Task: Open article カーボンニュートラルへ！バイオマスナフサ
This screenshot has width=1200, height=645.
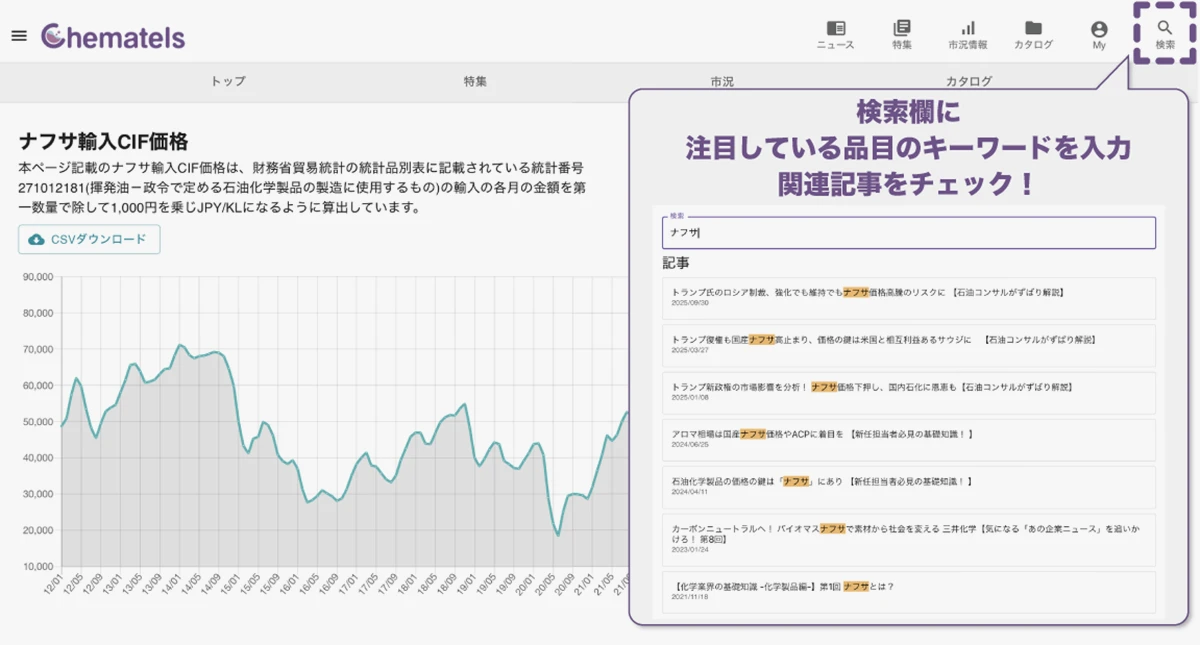Action: (908, 539)
